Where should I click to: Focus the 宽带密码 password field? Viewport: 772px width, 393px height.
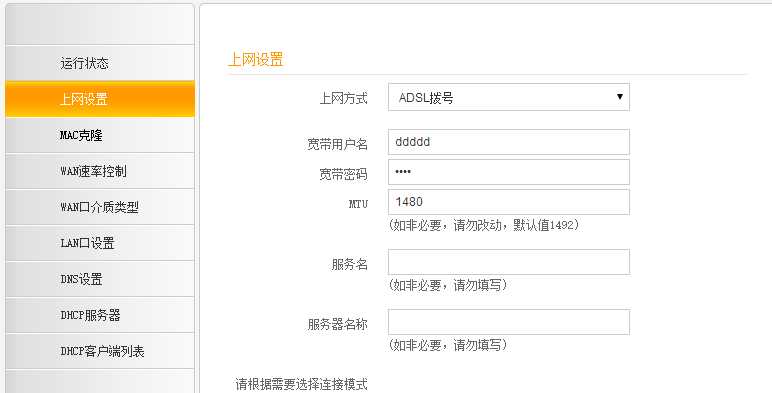(x=509, y=172)
